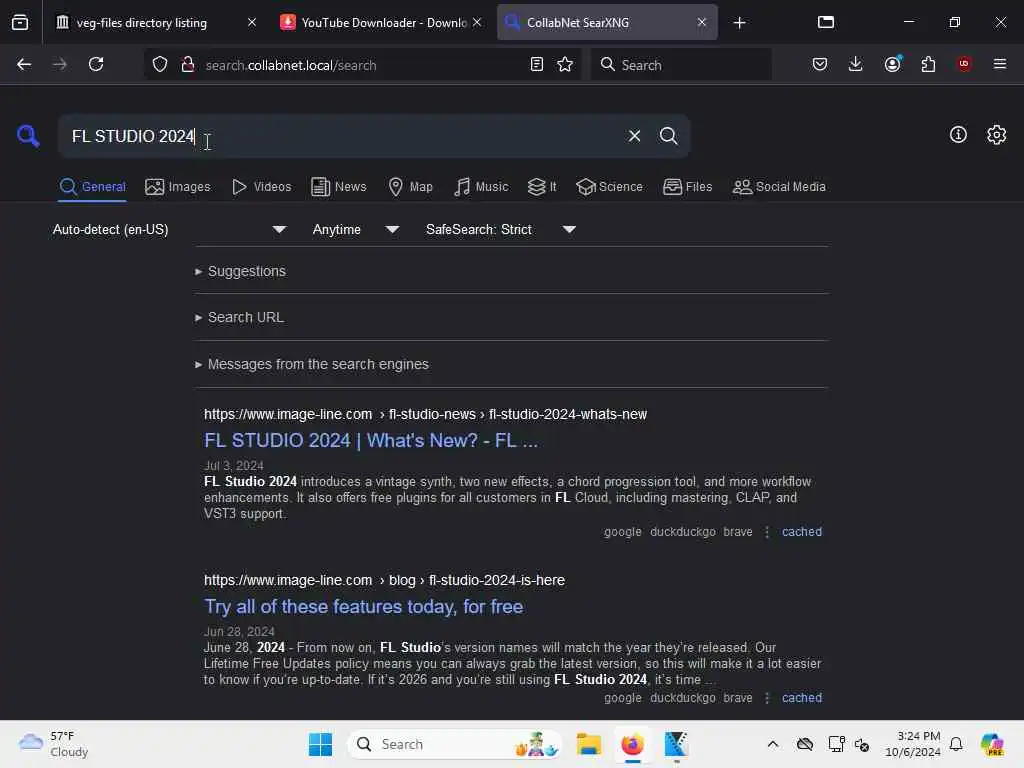The width and height of the screenshot is (1024, 768).
Task: Open the notification bell in taskbar
Action: (956, 744)
